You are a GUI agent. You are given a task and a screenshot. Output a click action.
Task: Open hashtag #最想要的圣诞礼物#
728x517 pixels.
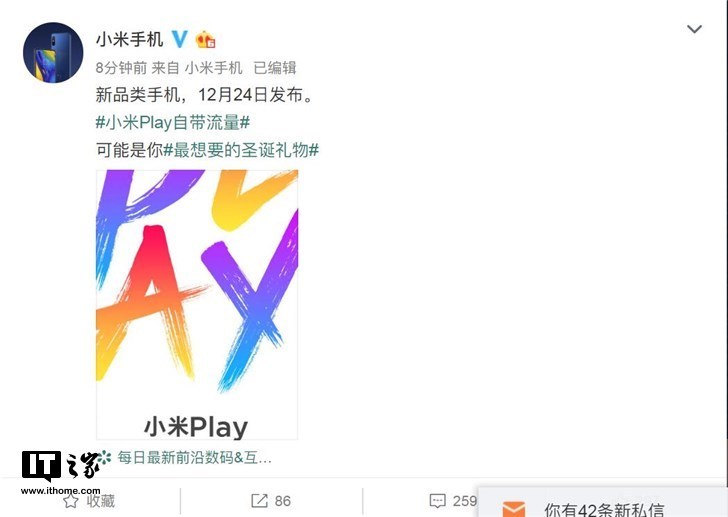[241, 150]
